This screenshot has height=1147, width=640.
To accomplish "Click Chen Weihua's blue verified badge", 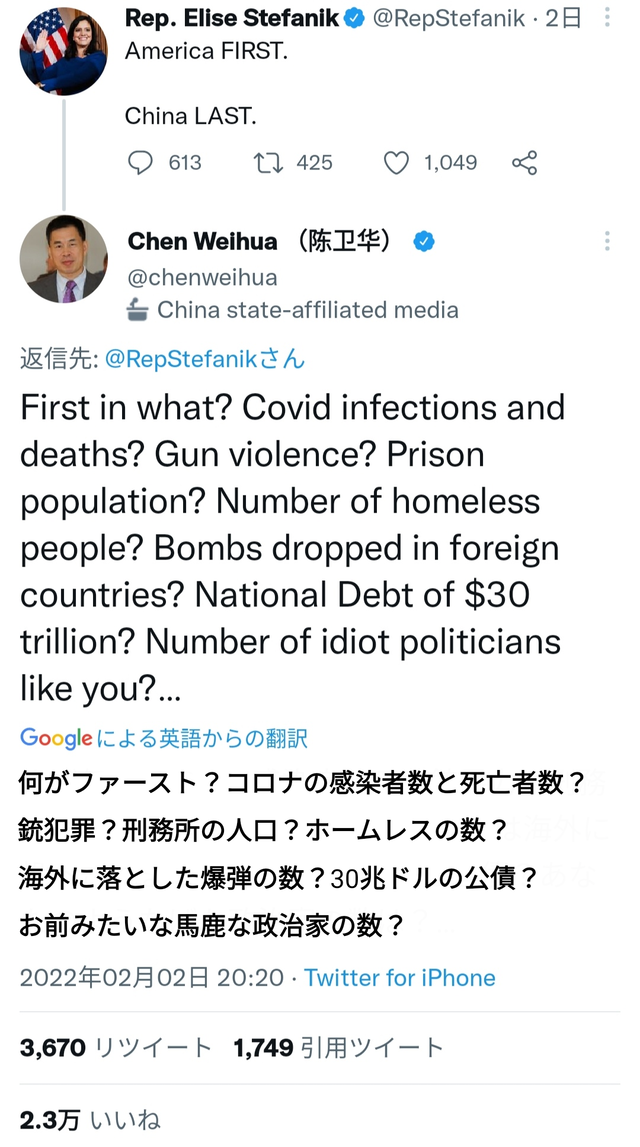I will 424,241.
